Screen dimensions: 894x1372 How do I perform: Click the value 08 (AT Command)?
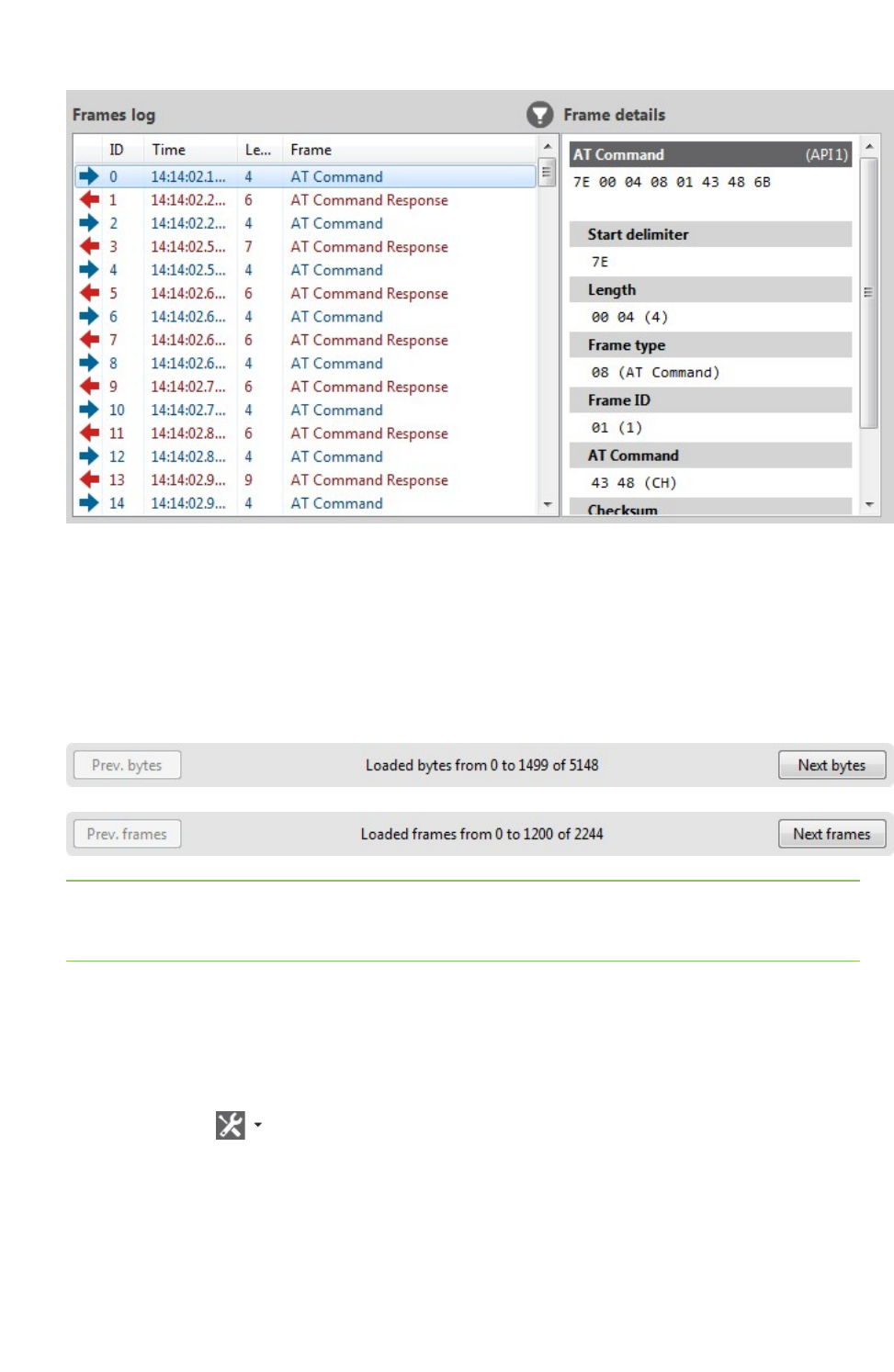(655, 372)
